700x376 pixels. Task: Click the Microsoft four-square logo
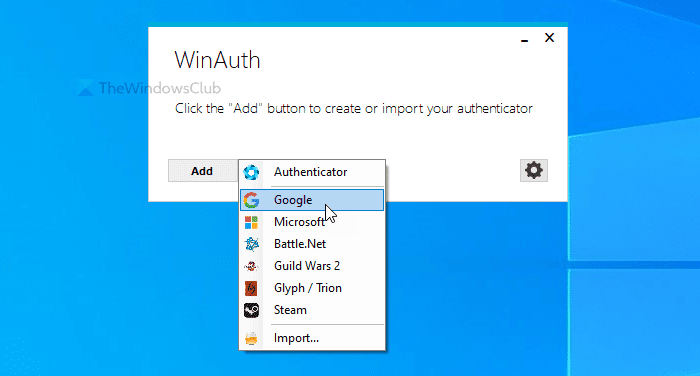251,222
